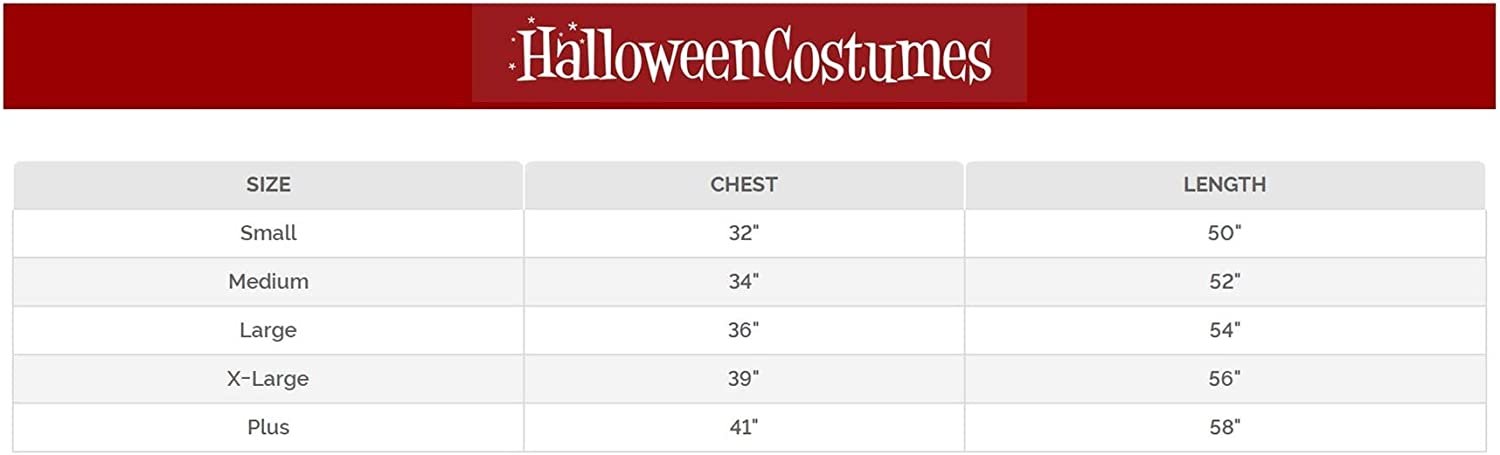This screenshot has width=1500, height=455.
Task: Select the 41" chest measurement cell
Action: (743, 427)
